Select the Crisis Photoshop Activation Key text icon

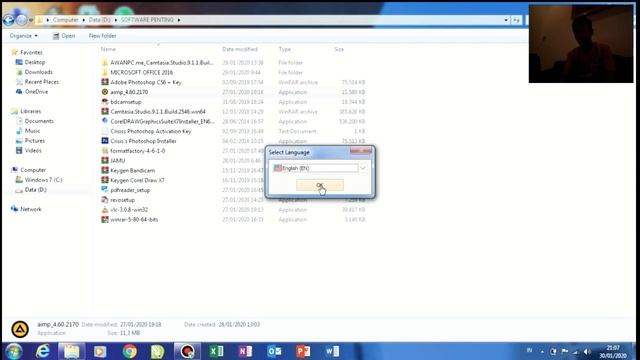[105, 131]
